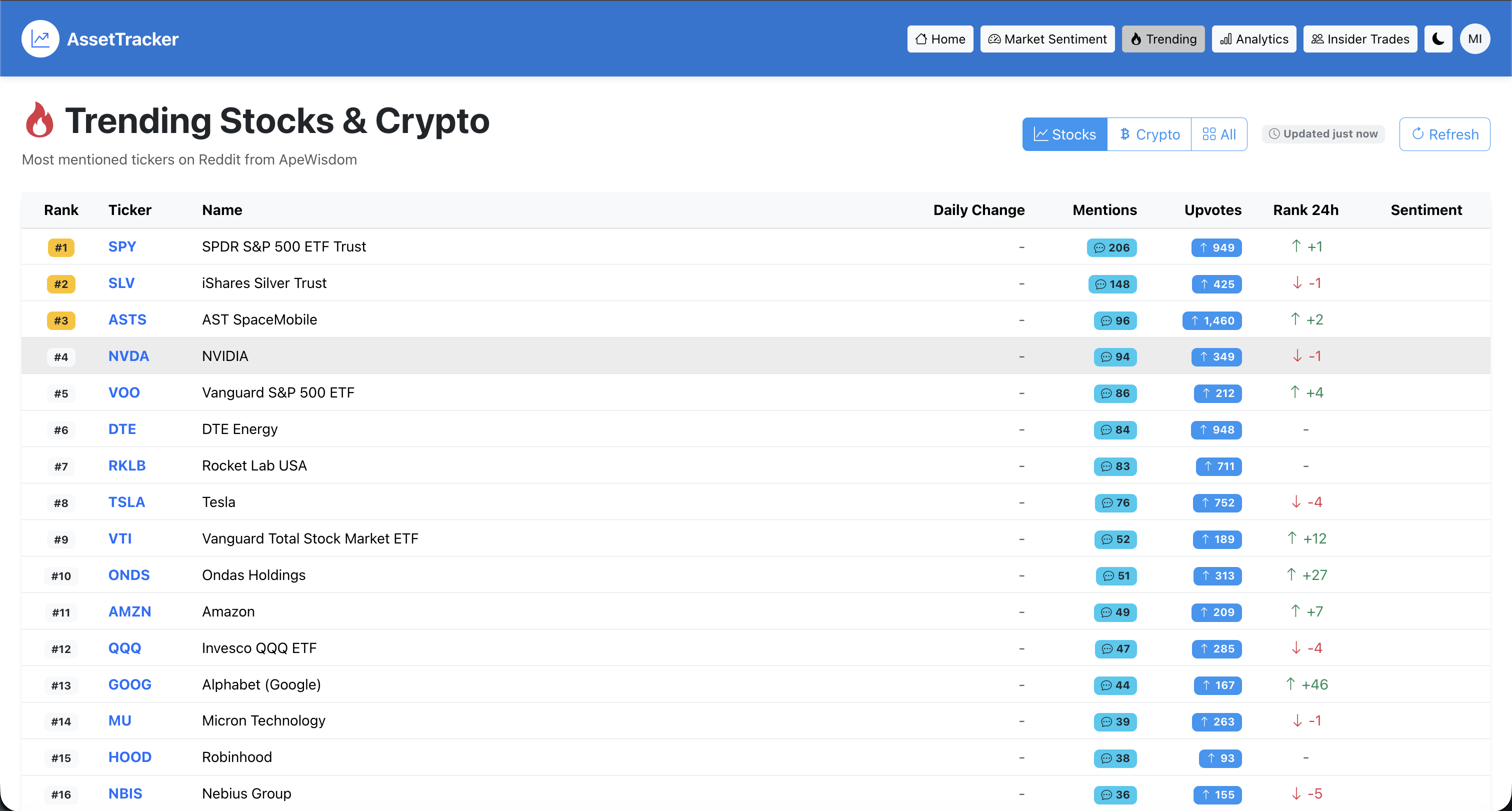This screenshot has height=811, width=1512.
Task: Click the Refresh button
Action: (1444, 134)
